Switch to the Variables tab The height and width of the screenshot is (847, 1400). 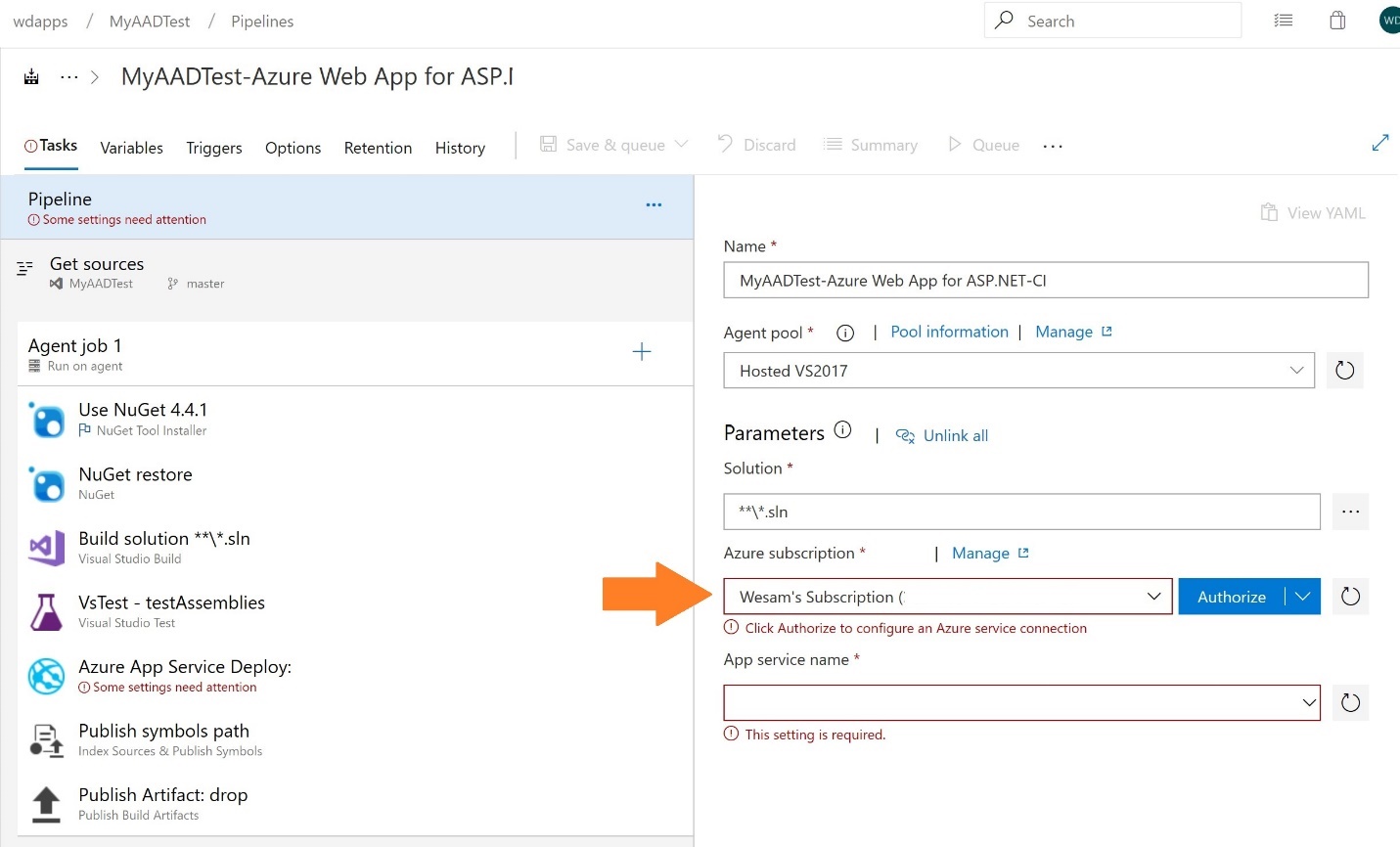pos(131,148)
